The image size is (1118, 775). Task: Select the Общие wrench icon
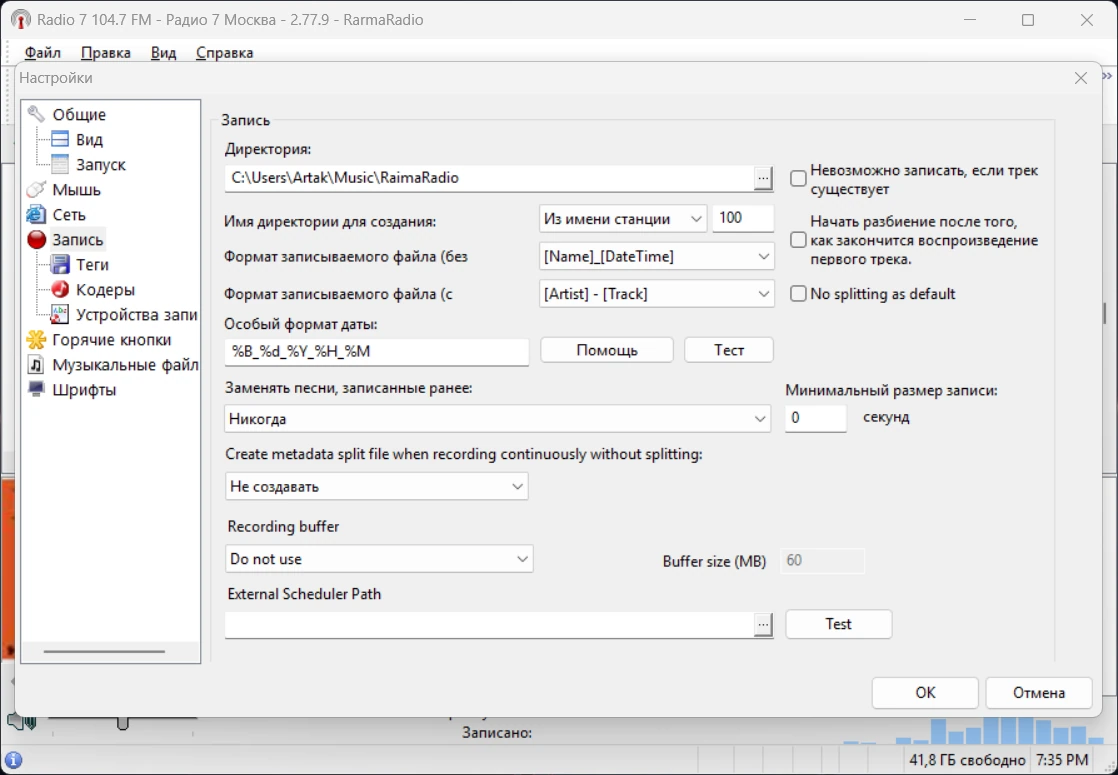pyautogui.click(x=36, y=114)
